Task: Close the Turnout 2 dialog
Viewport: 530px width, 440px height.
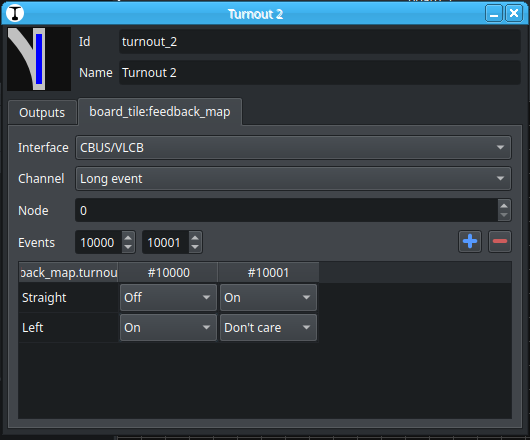Action: (514, 14)
